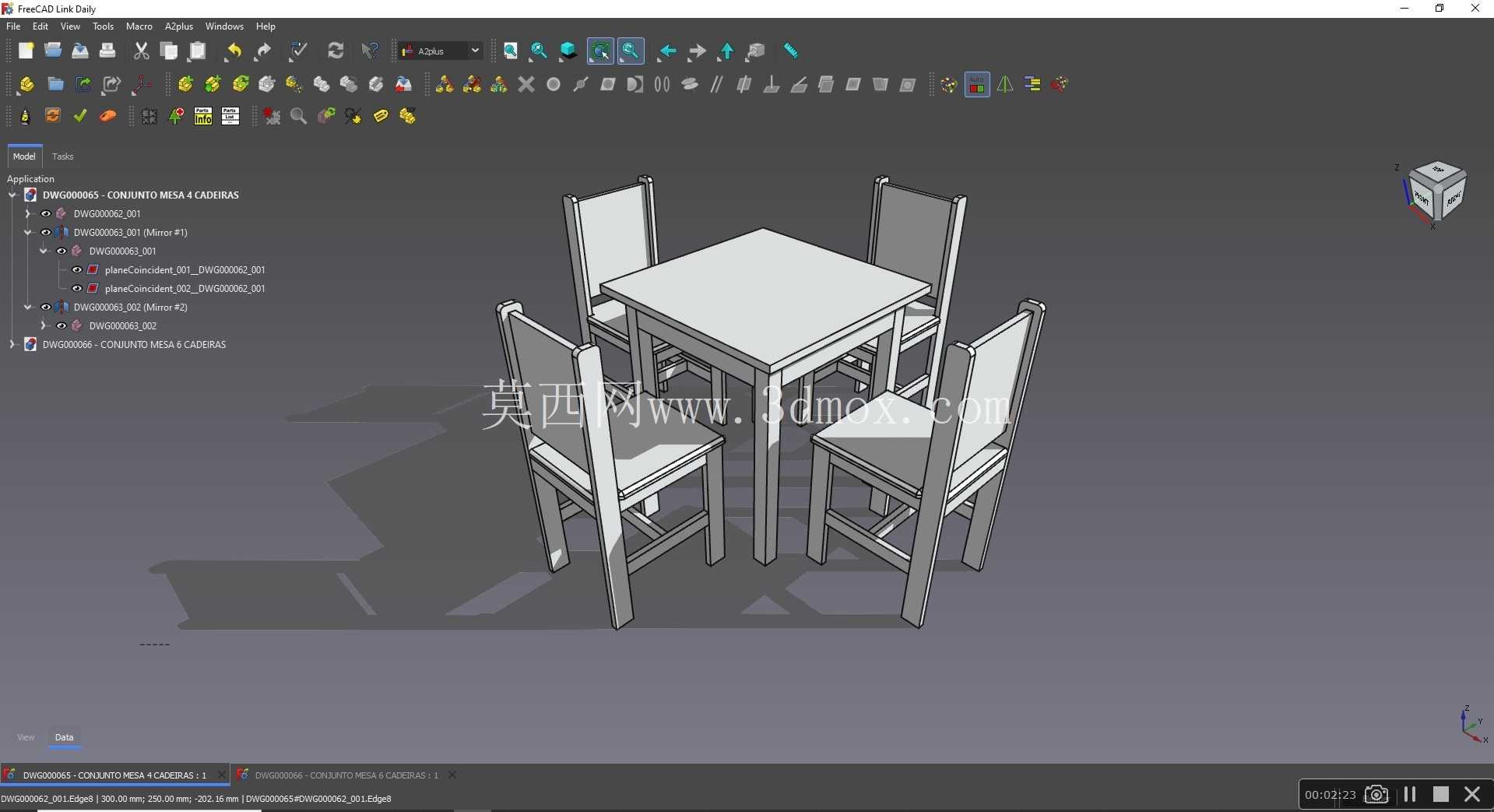Collapse the DWG000063_002 (Mirror #2) node
The image size is (1494, 812).
click(x=28, y=307)
